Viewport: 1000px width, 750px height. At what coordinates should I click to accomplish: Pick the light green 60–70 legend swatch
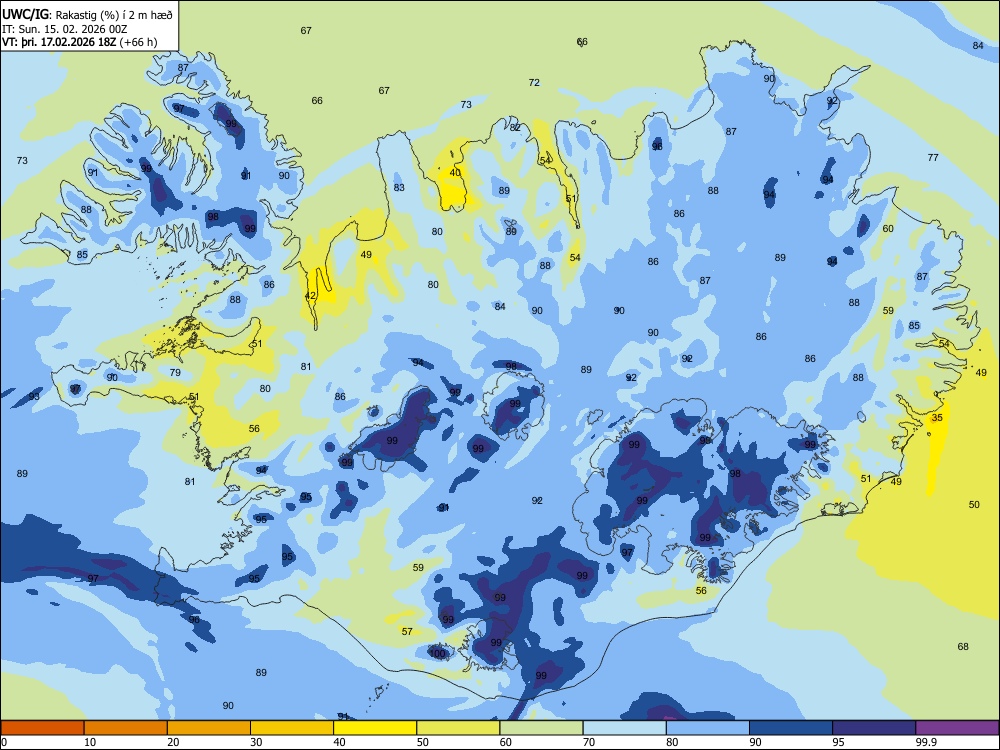point(541,728)
